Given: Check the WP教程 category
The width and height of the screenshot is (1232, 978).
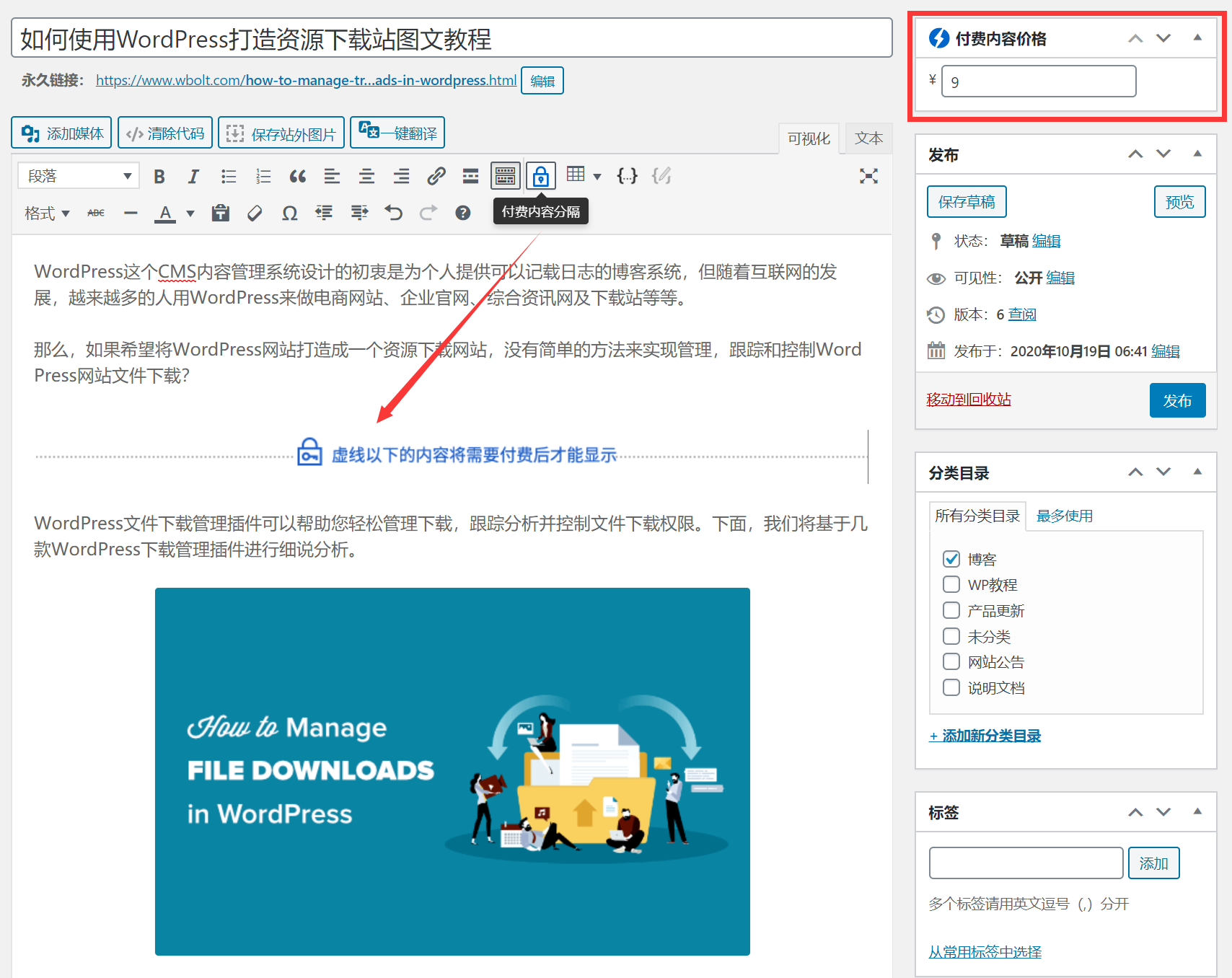Looking at the screenshot, I should coord(951,584).
